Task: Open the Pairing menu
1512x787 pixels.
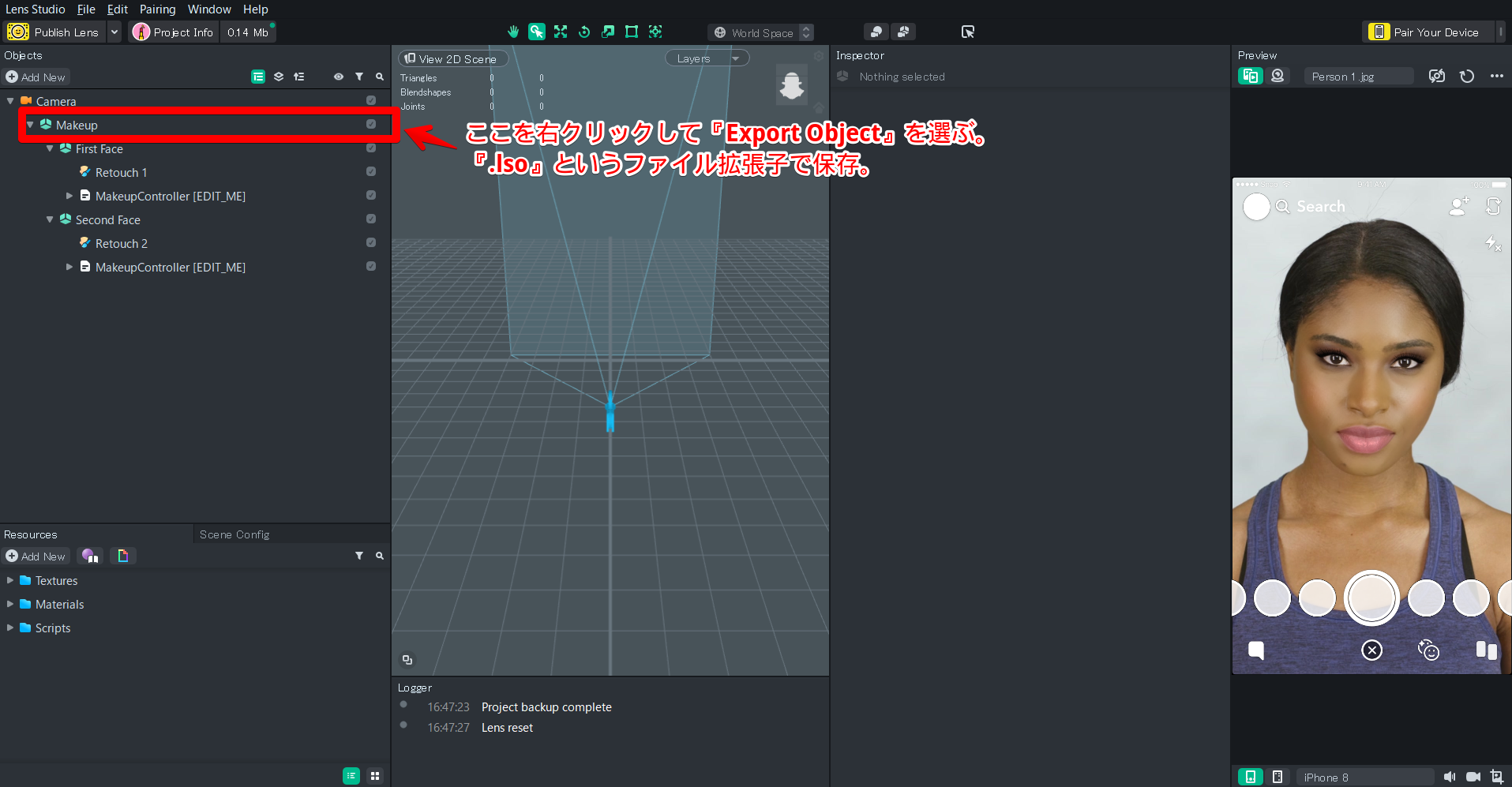Action: [x=158, y=9]
